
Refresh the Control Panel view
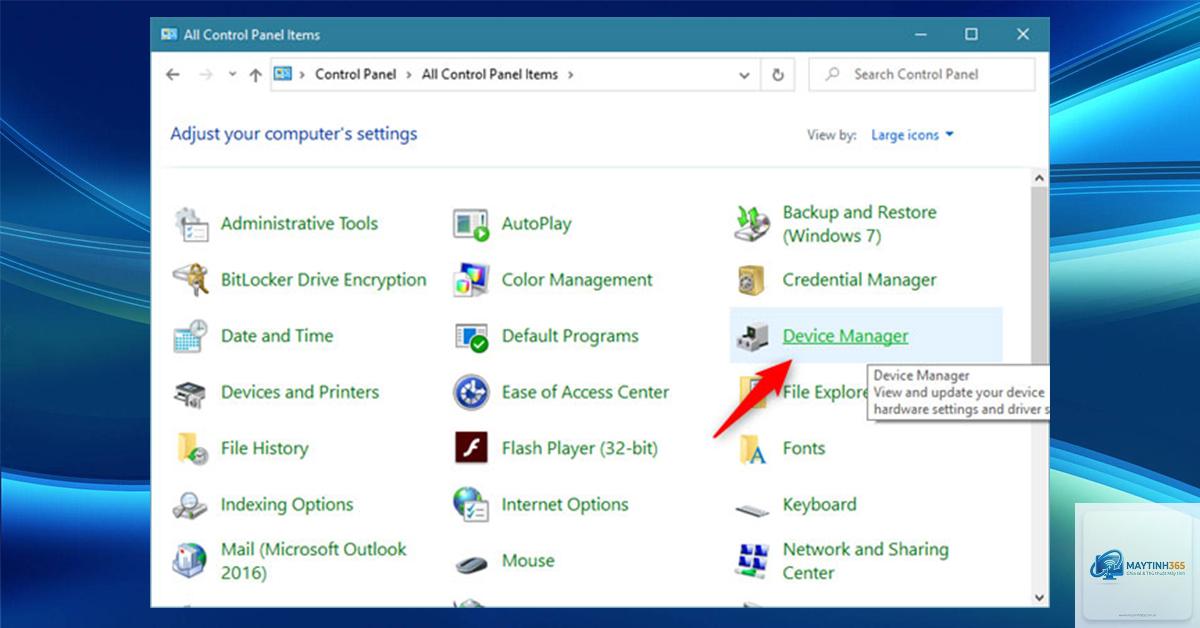777,74
